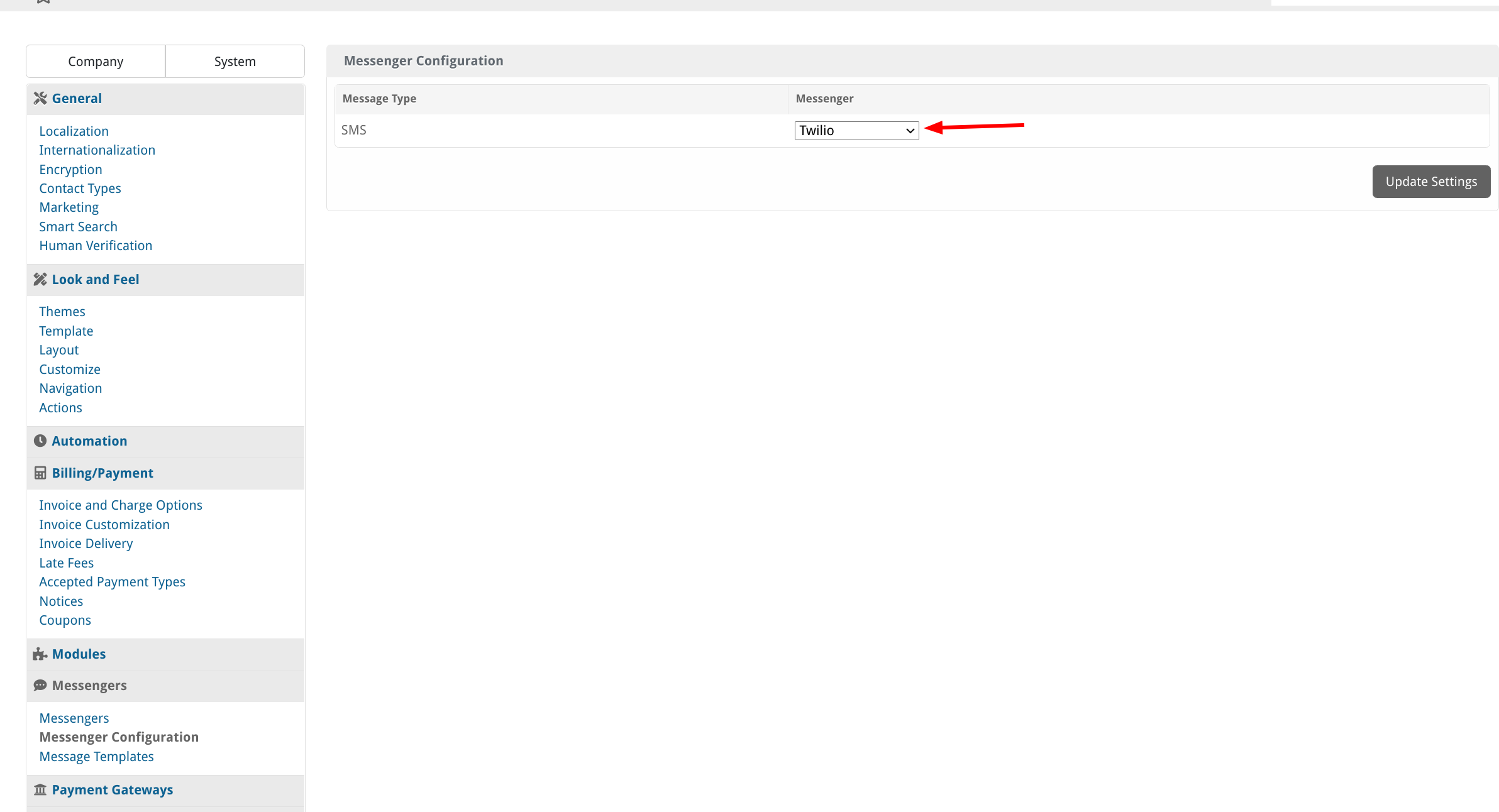The width and height of the screenshot is (1499, 812).
Task: Open Message Templates link
Action: click(x=96, y=756)
